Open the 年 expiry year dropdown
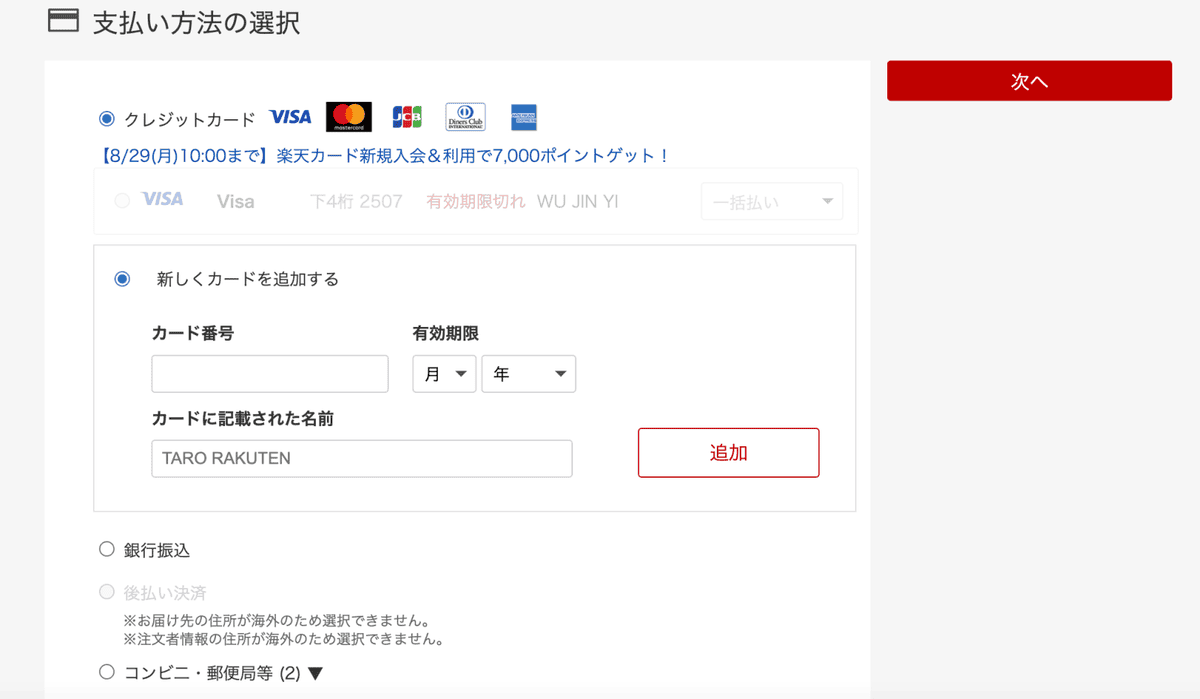Viewport: 1200px width, 699px height. (x=529, y=374)
